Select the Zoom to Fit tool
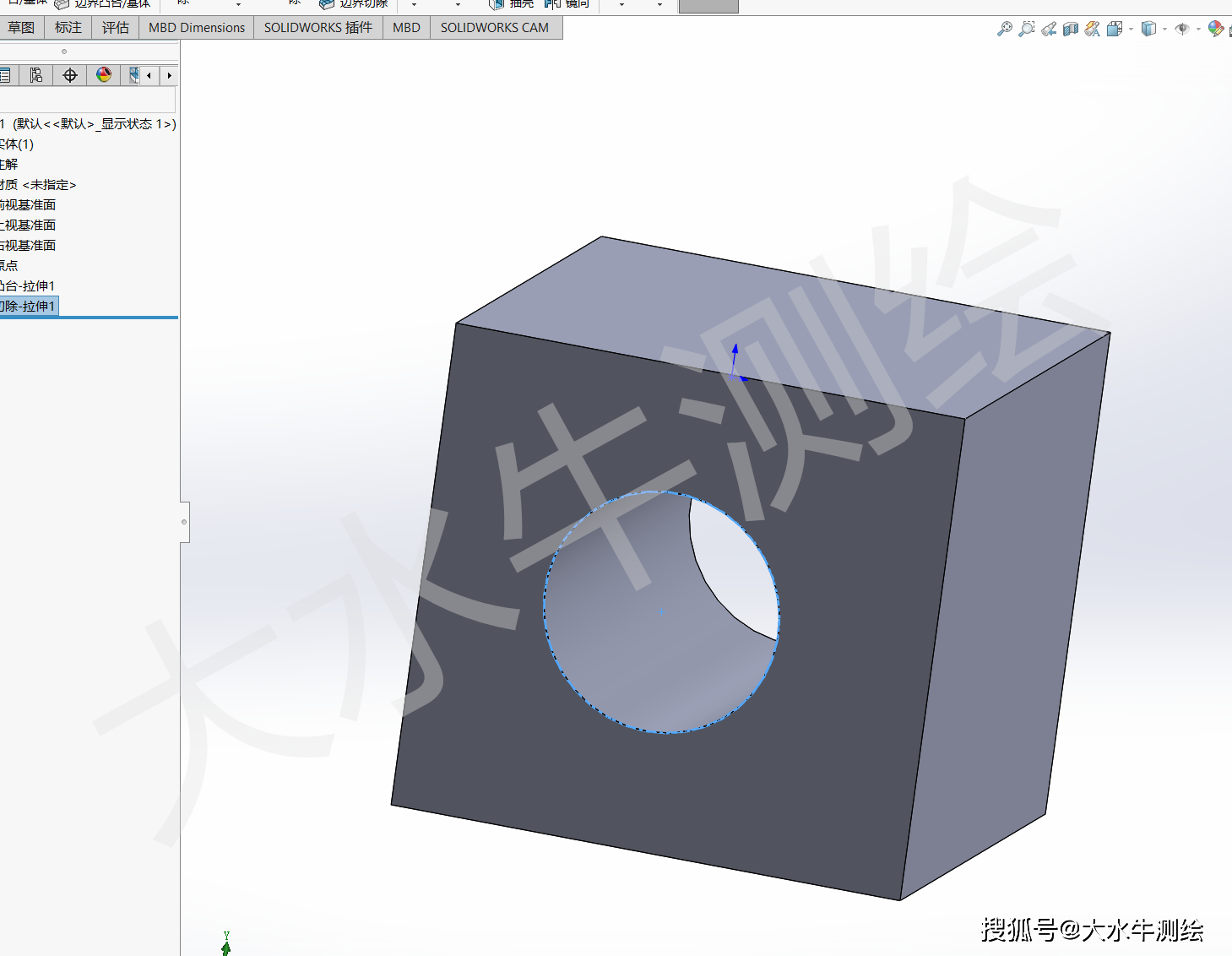Screen dimensions: 1232x956 click(1005, 29)
